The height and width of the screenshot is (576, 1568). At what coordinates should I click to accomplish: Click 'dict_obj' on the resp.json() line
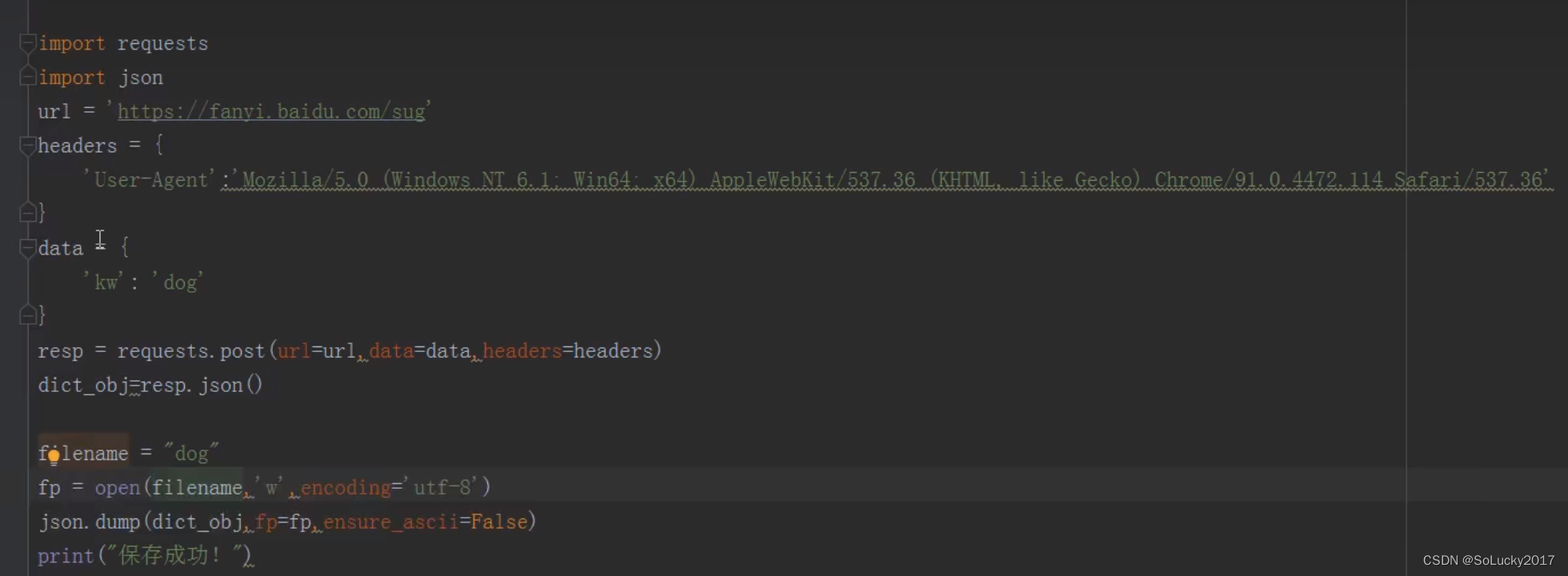(83, 386)
